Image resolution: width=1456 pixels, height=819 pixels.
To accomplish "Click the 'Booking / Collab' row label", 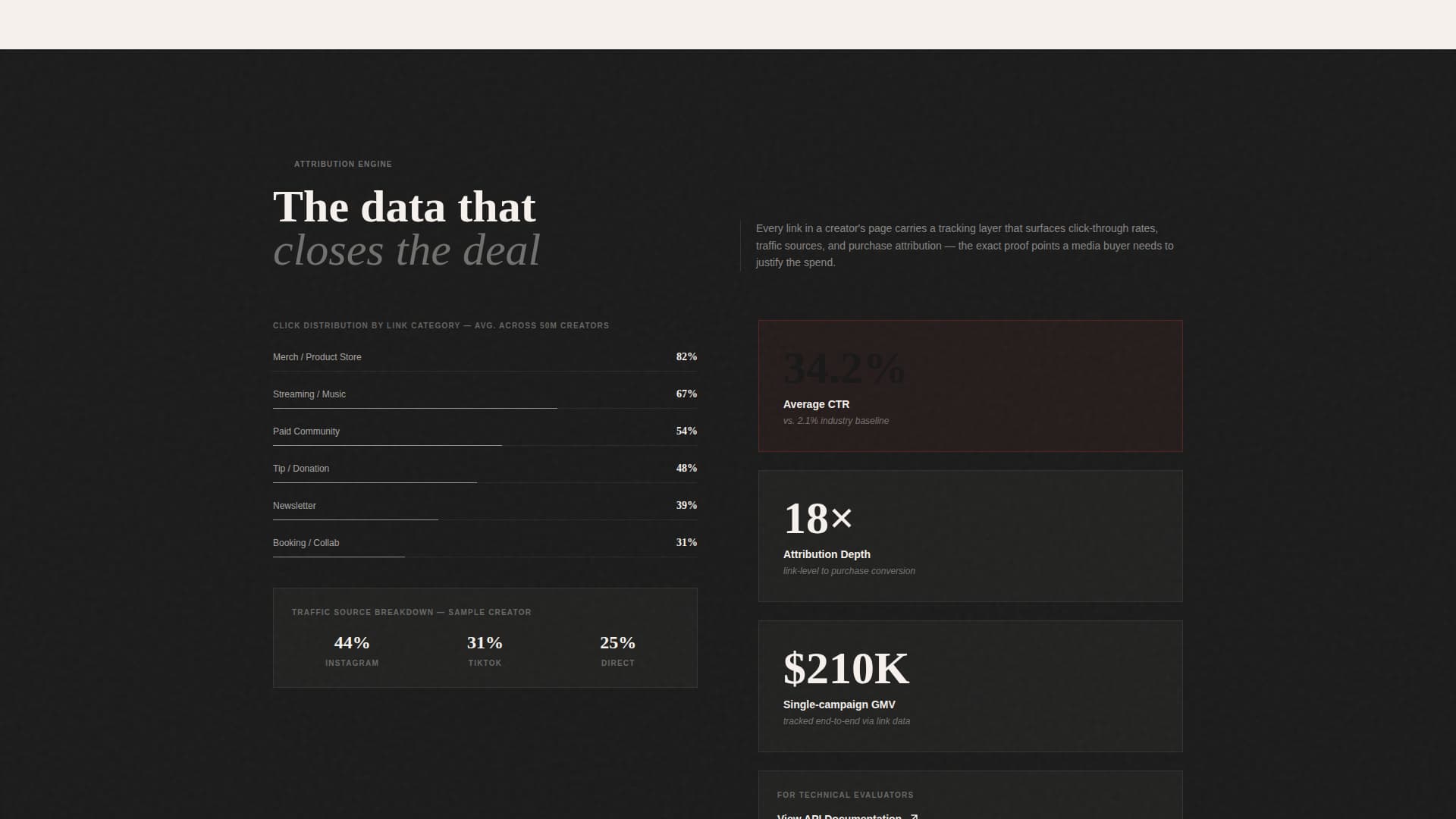I will pos(306,543).
